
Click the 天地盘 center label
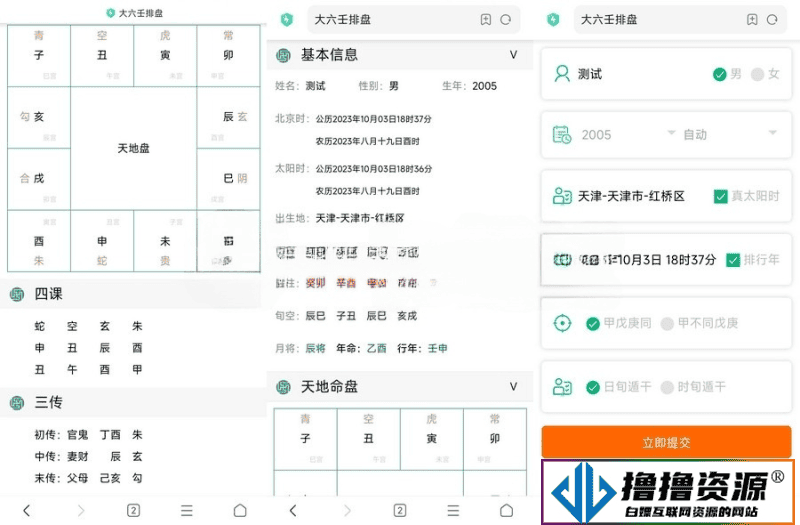pyautogui.click(x=133, y=148)
